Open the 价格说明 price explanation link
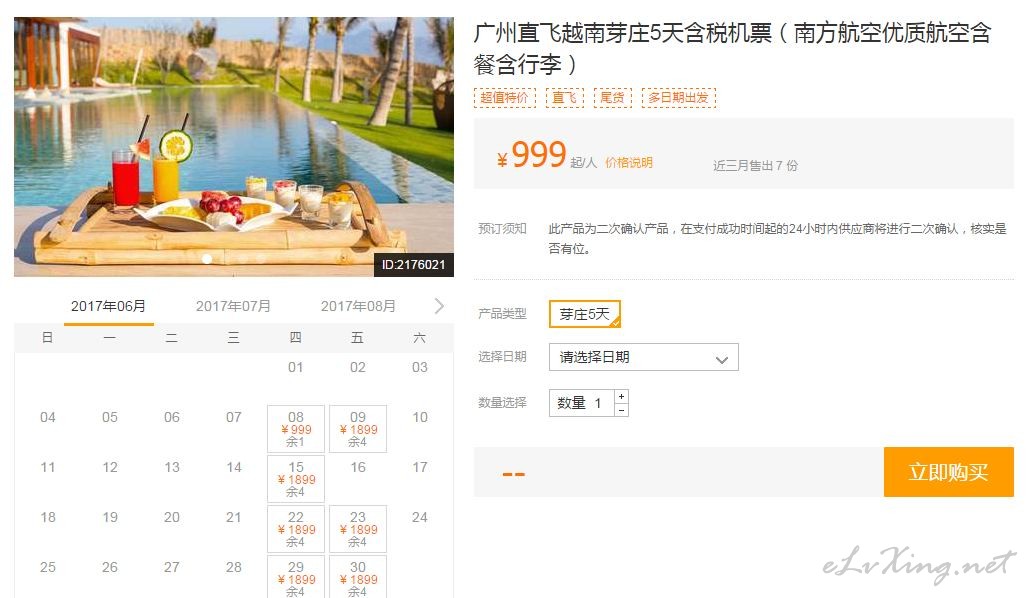The height and width of the screenshot is (598, 1027). point(629,162)
